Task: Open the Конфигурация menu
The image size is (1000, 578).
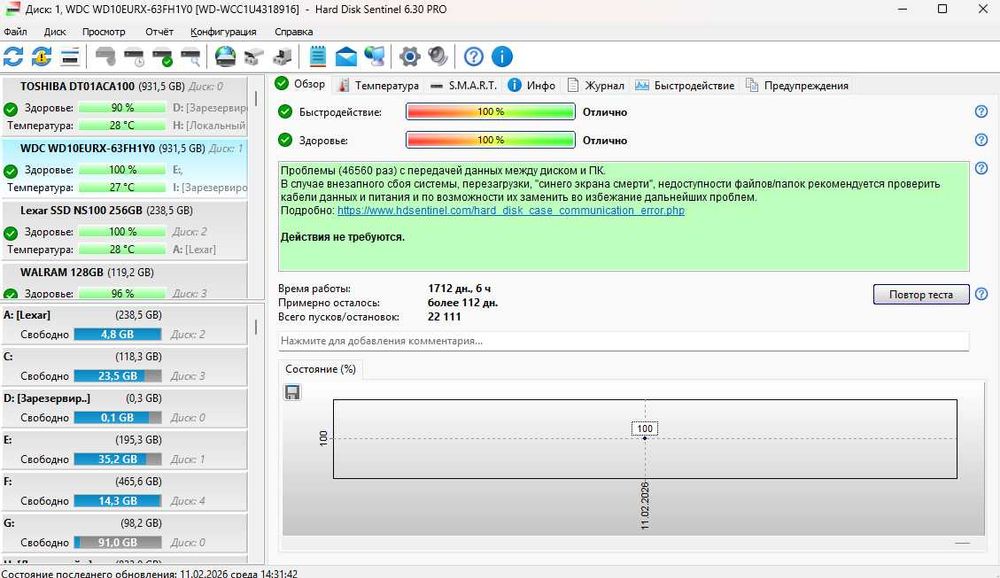Action: pos(223,31)
